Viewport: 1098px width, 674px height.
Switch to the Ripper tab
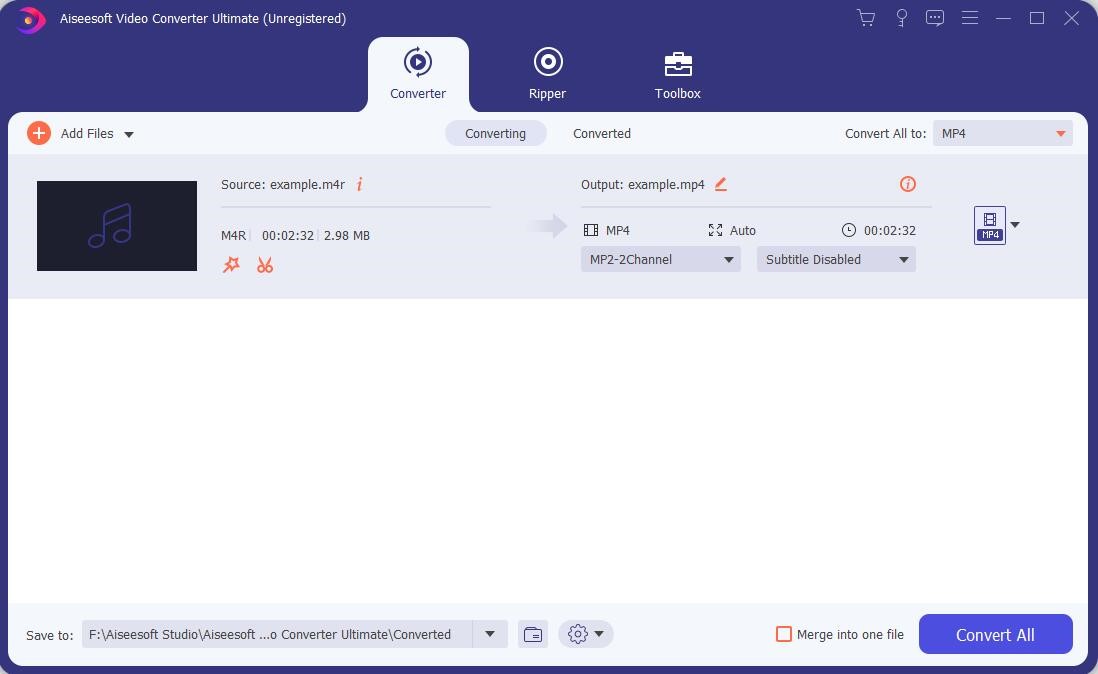(548, 74)
